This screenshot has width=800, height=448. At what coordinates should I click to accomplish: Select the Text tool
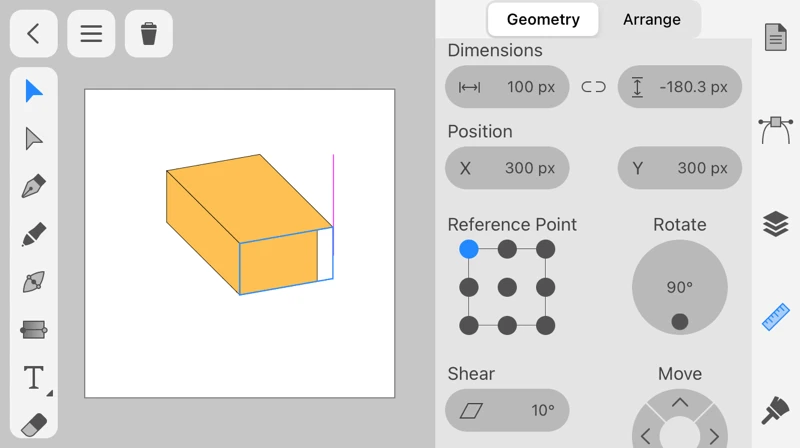pos(34,378)
